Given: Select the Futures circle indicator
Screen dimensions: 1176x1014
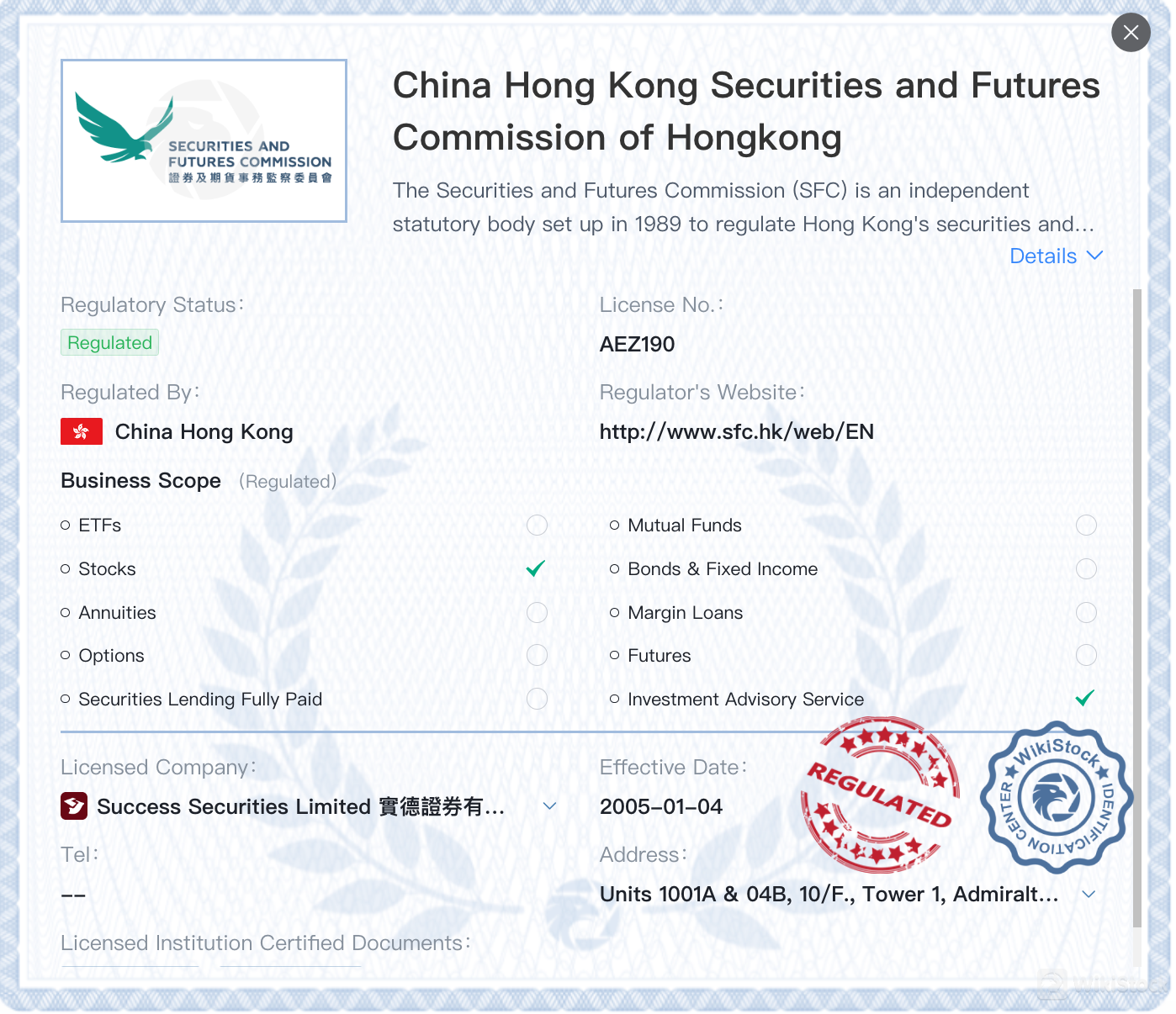Looking at the screenshot, I should click(1086, 655).
